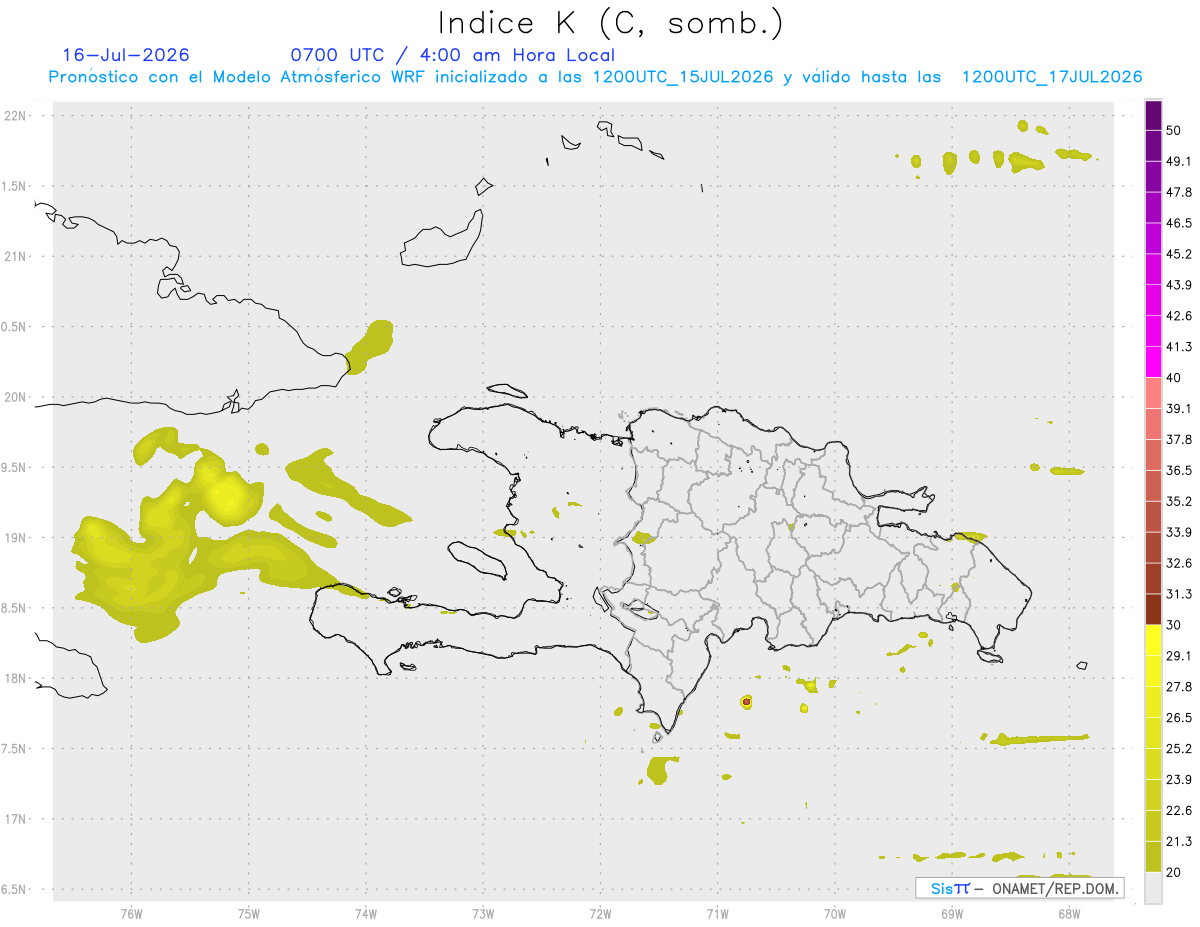Click the legend value '41.3'
Screen dimensions: 1200x927
pyautogui.click(x=1179, y=347)
